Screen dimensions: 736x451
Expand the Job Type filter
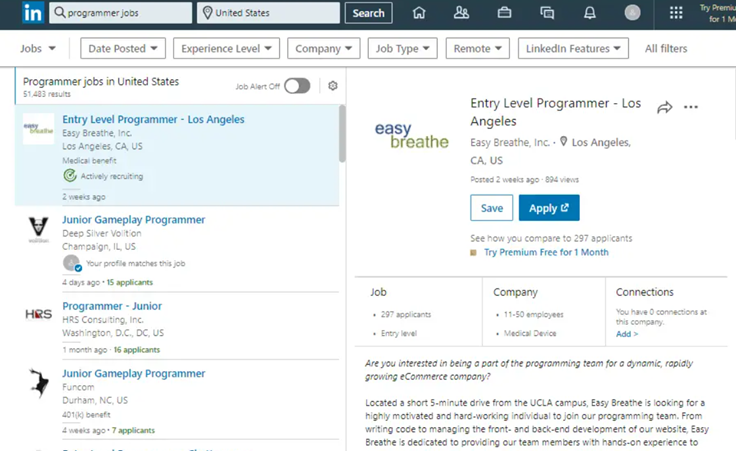(x=402, y=49)
